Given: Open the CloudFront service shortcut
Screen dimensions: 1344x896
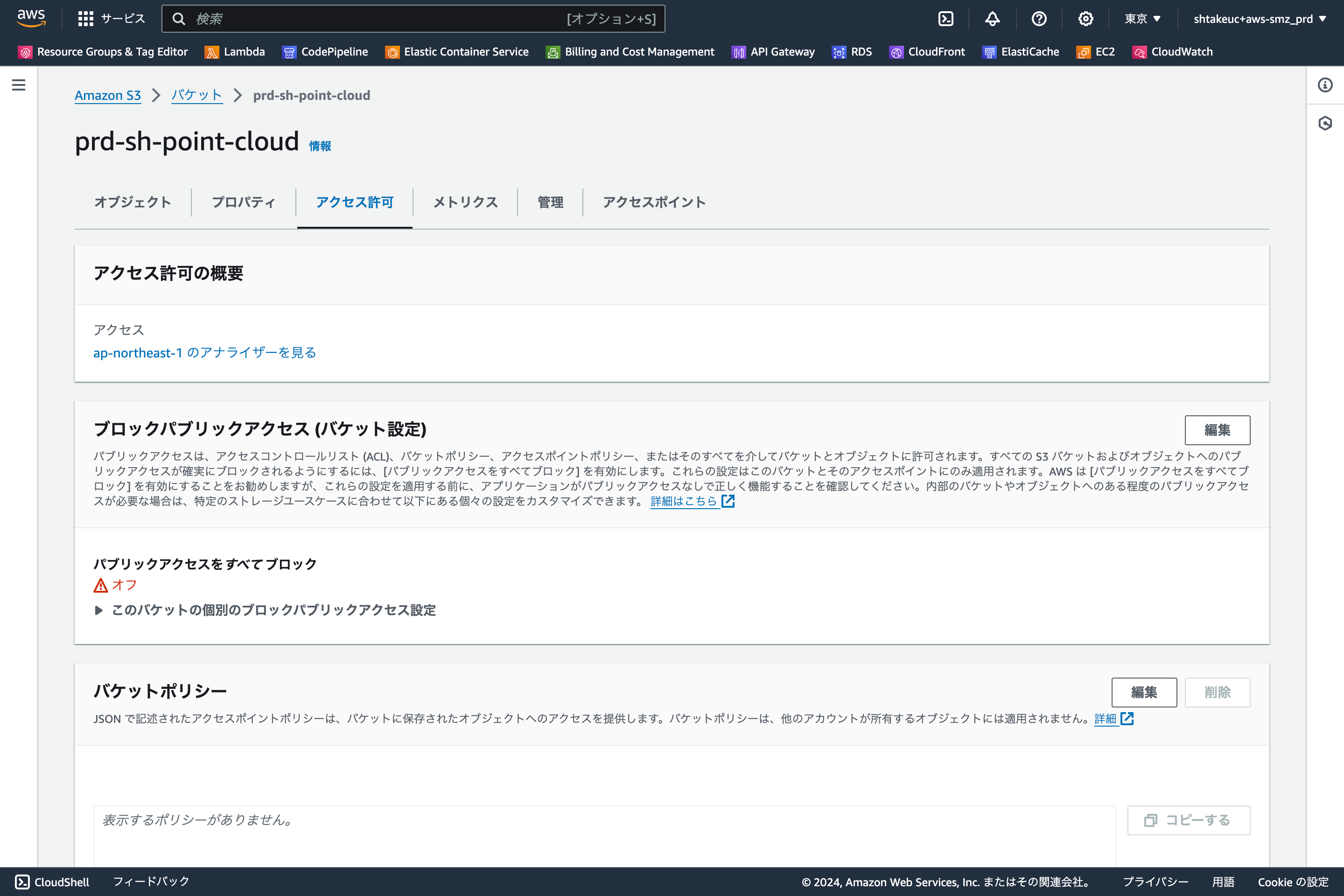Looking at the screenshot, I should (x=927, y=52).
